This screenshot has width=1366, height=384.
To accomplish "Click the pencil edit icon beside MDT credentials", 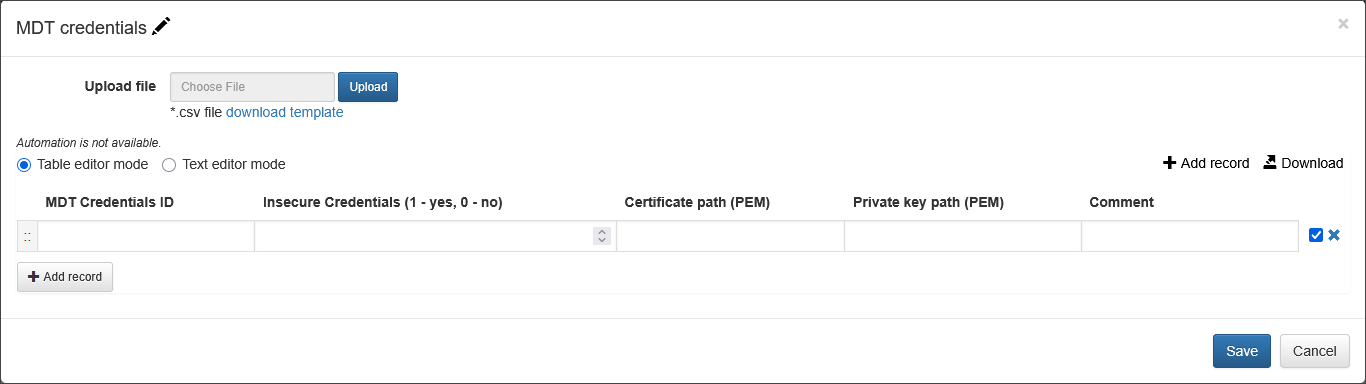I will pyautogui.click(x=161, y=27).
